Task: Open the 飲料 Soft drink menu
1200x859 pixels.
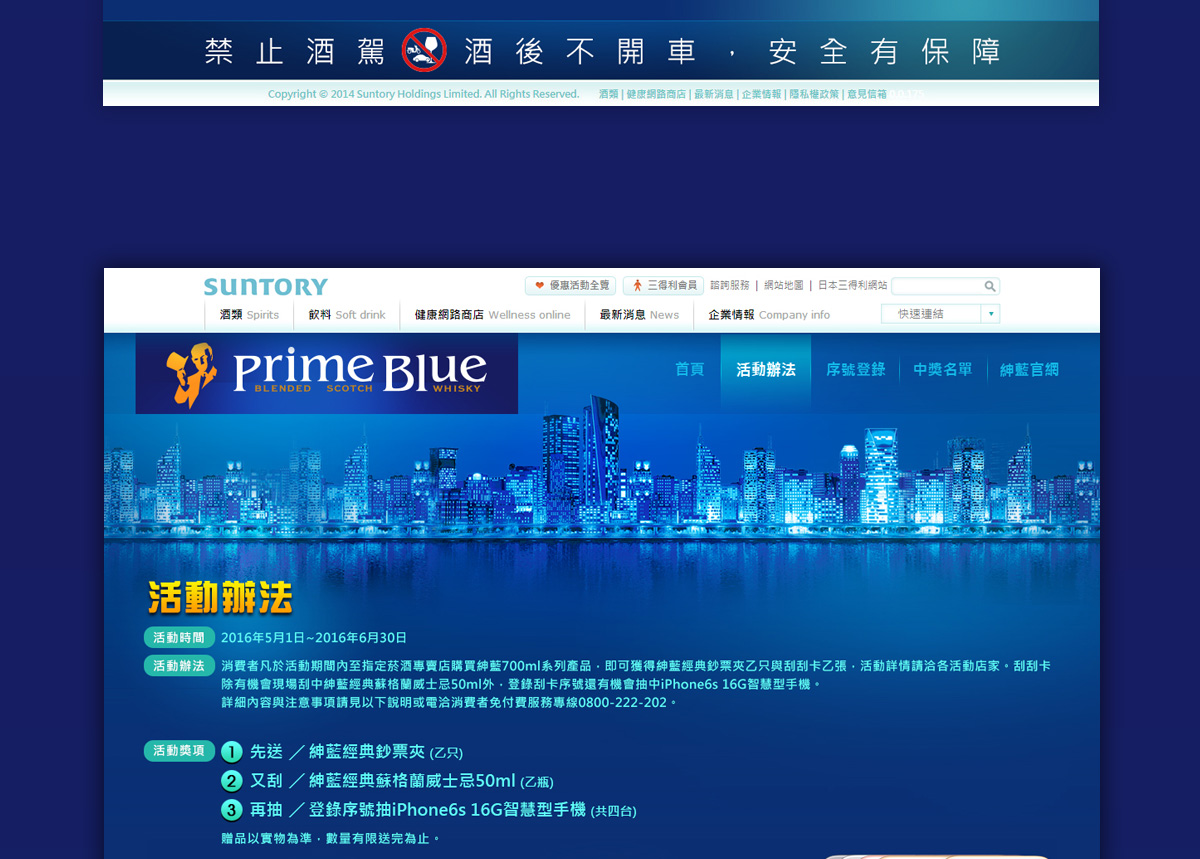Action: 347,315
